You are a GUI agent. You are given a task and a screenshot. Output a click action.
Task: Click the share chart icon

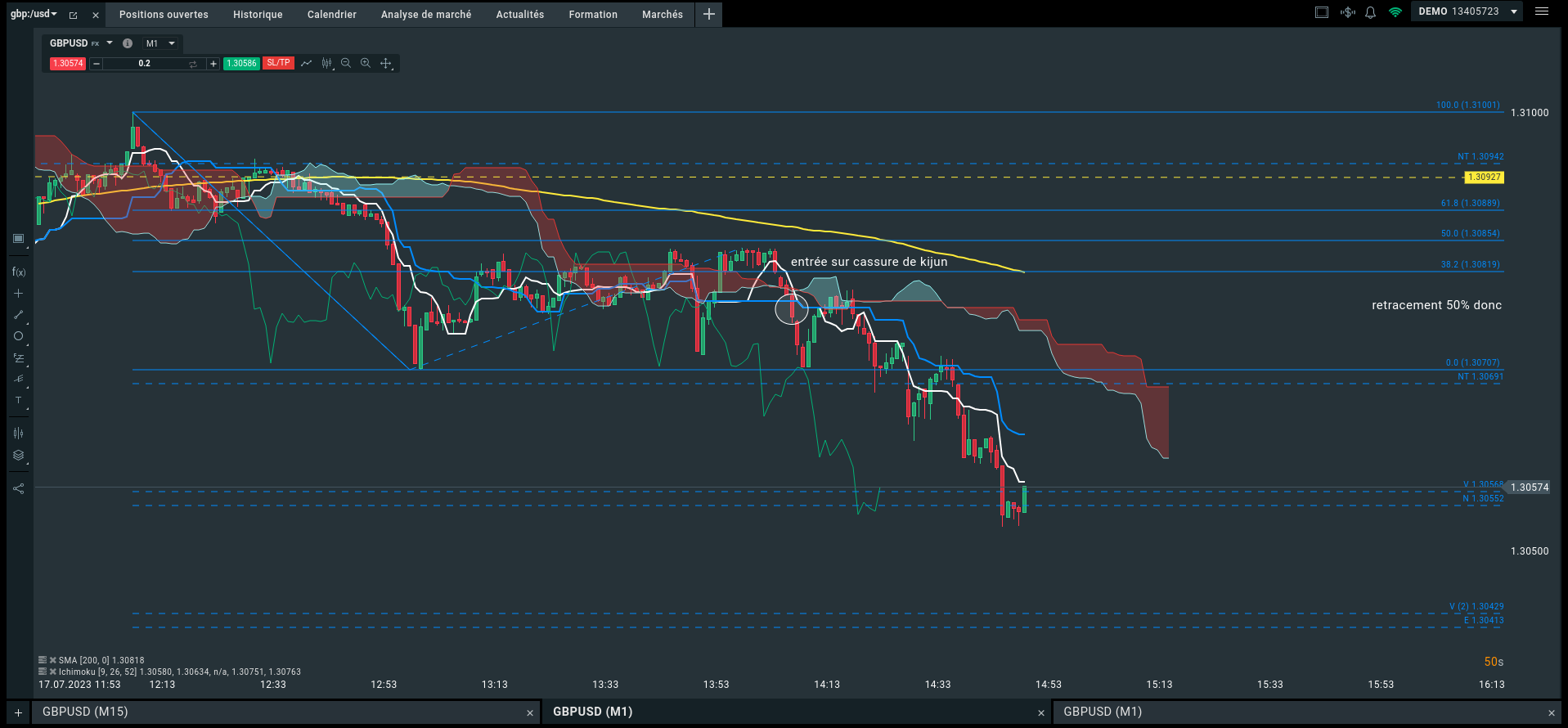tap(19, 489)
